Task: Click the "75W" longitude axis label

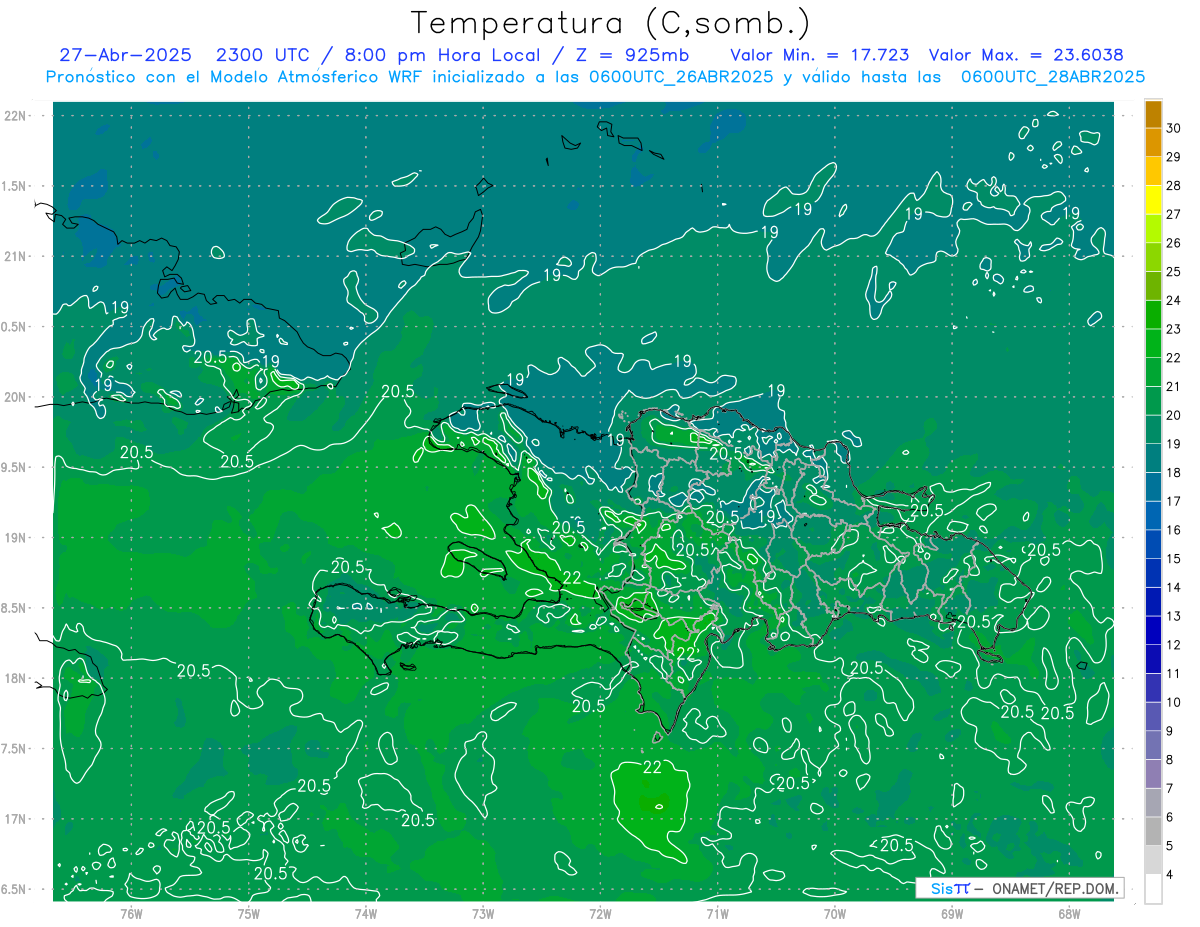Action: (x=249, y=913)
